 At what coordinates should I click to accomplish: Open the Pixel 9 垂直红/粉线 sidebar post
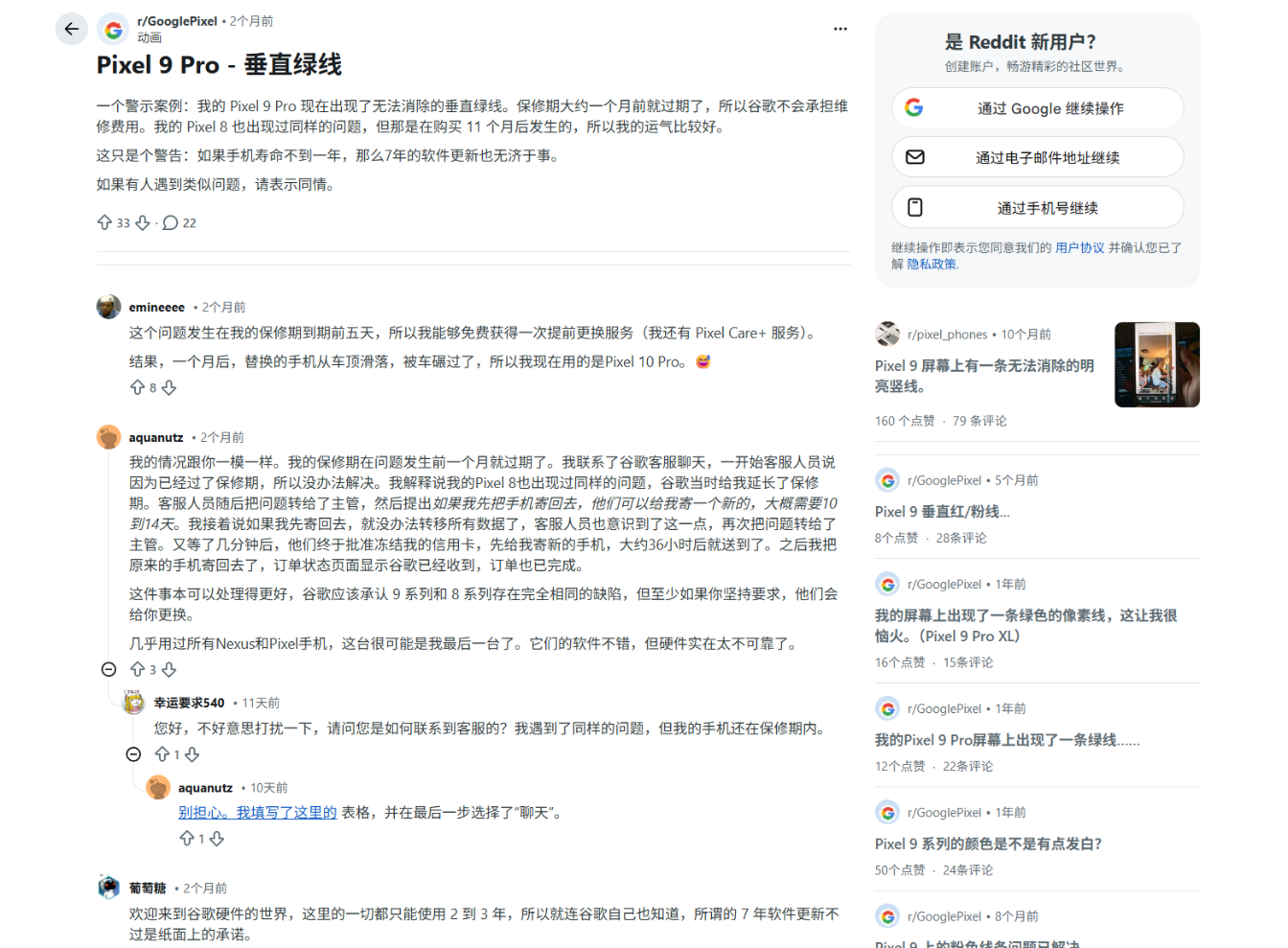[x=944, y=511]
